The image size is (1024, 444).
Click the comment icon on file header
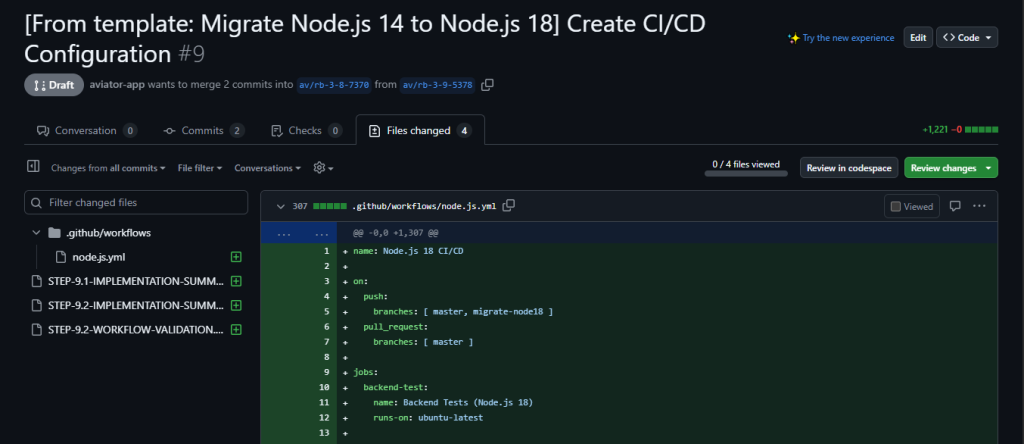[955, 206]
